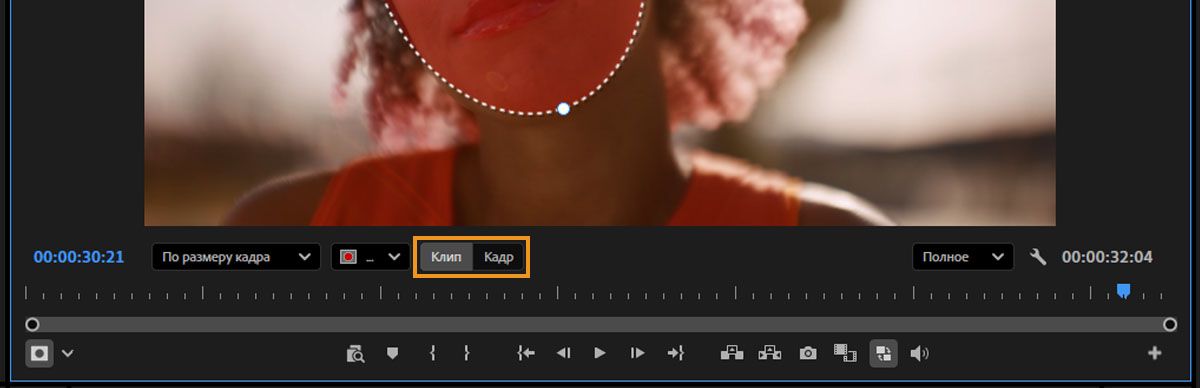This screenshot has height=388, width=1200.
Task: Click the Extract icon
Action: click(770, 352)
